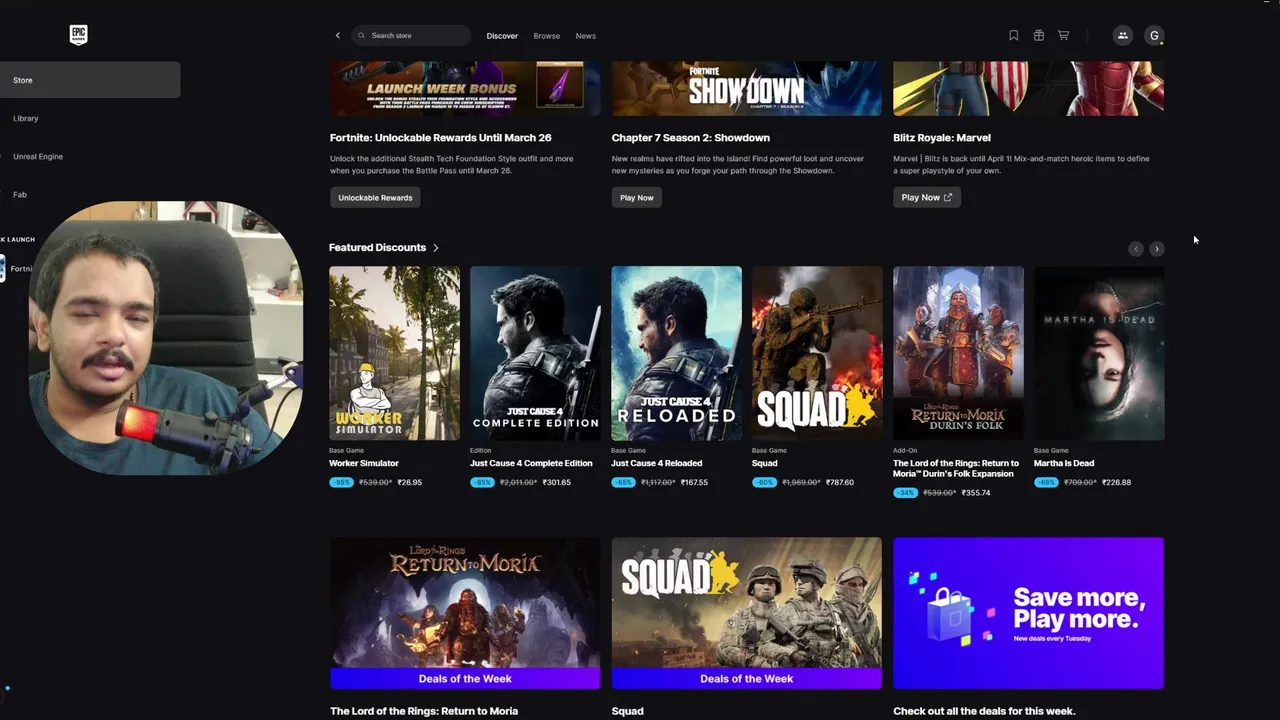Click Check out all the deals caption

coord(984,711)
